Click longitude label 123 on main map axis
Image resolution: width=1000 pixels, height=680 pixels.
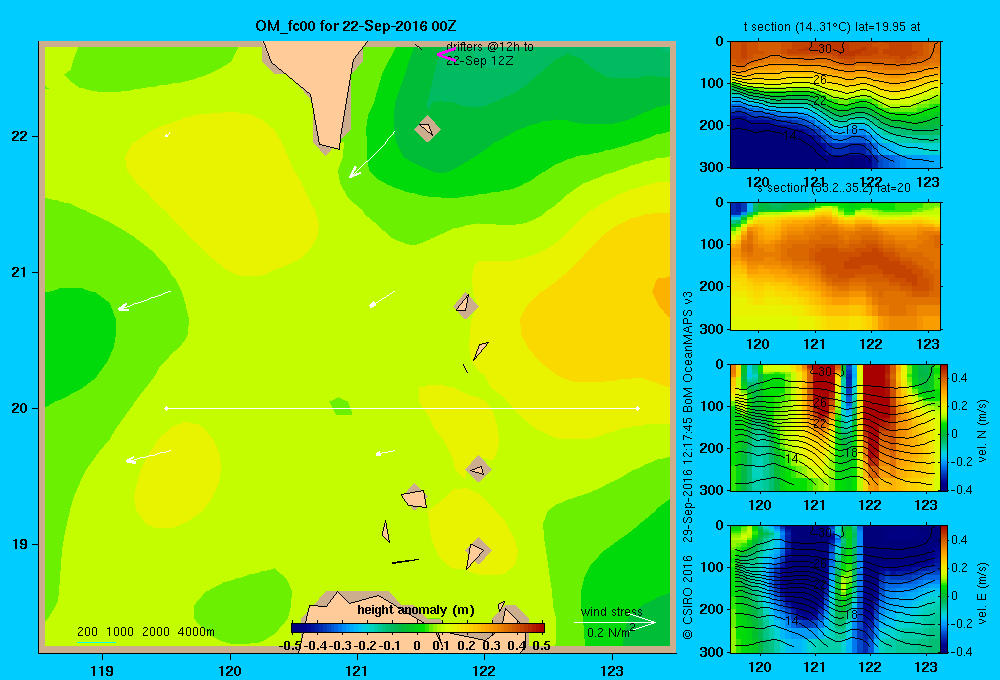[612, 670]
